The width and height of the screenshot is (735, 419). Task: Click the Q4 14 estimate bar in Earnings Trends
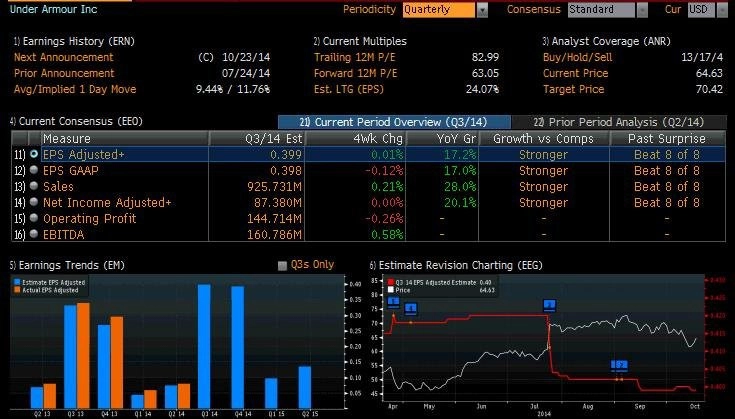click(238, 347)
